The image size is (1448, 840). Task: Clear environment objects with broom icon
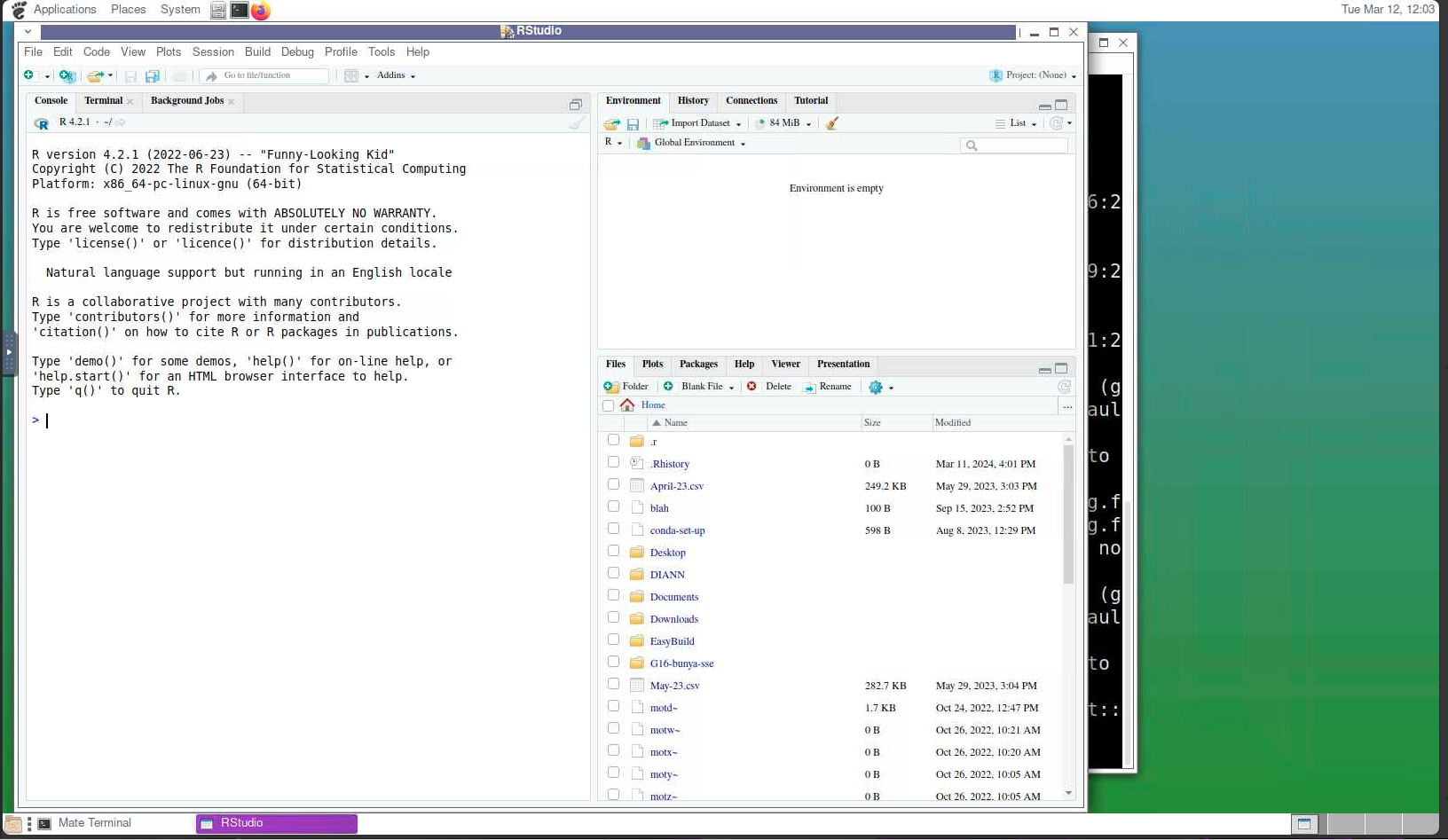pos(832,123)
